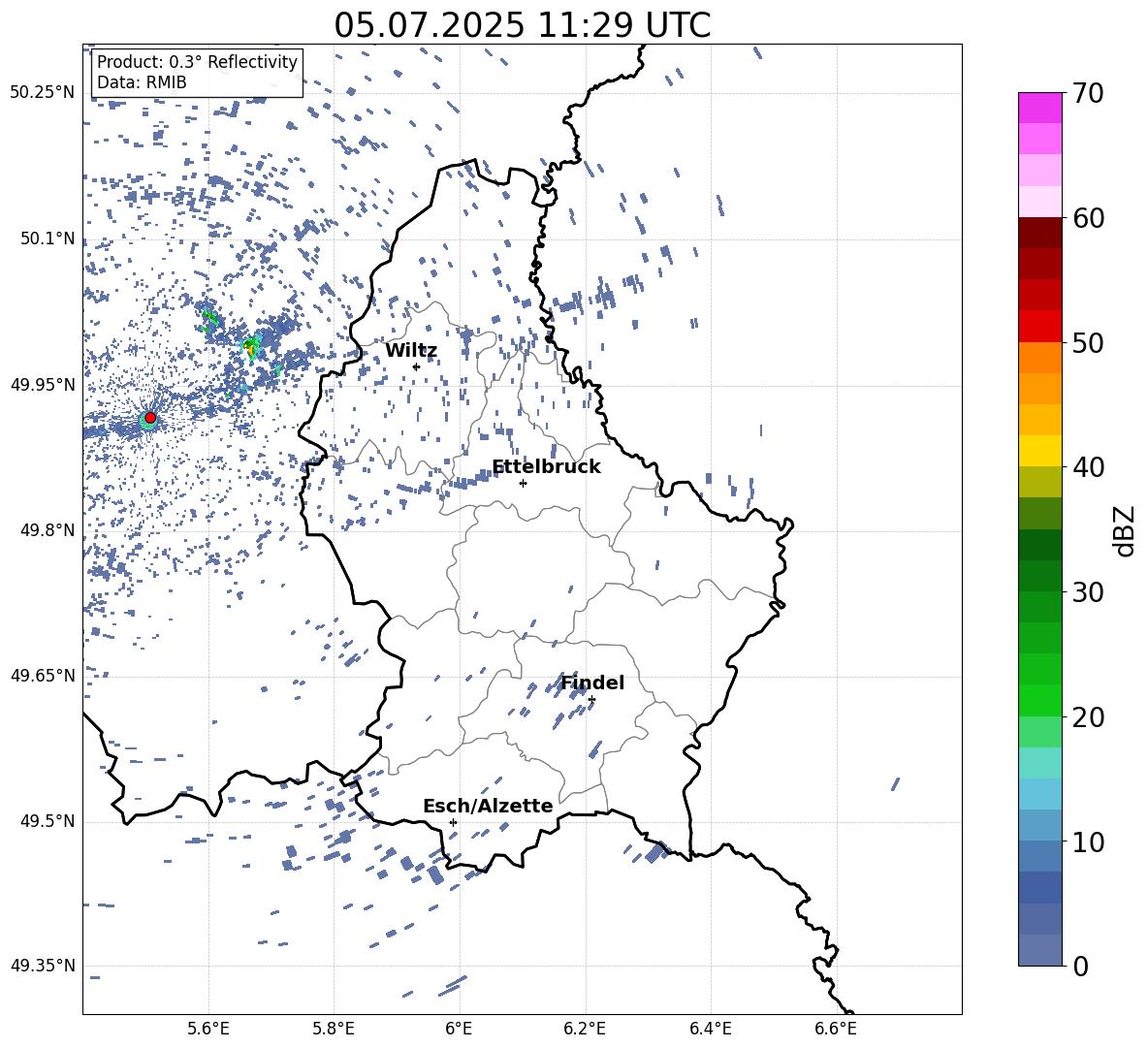Screen dimensions: 1148x1048
Task: Click the 50.1°N latitude label
Action: tap(48, 238)
